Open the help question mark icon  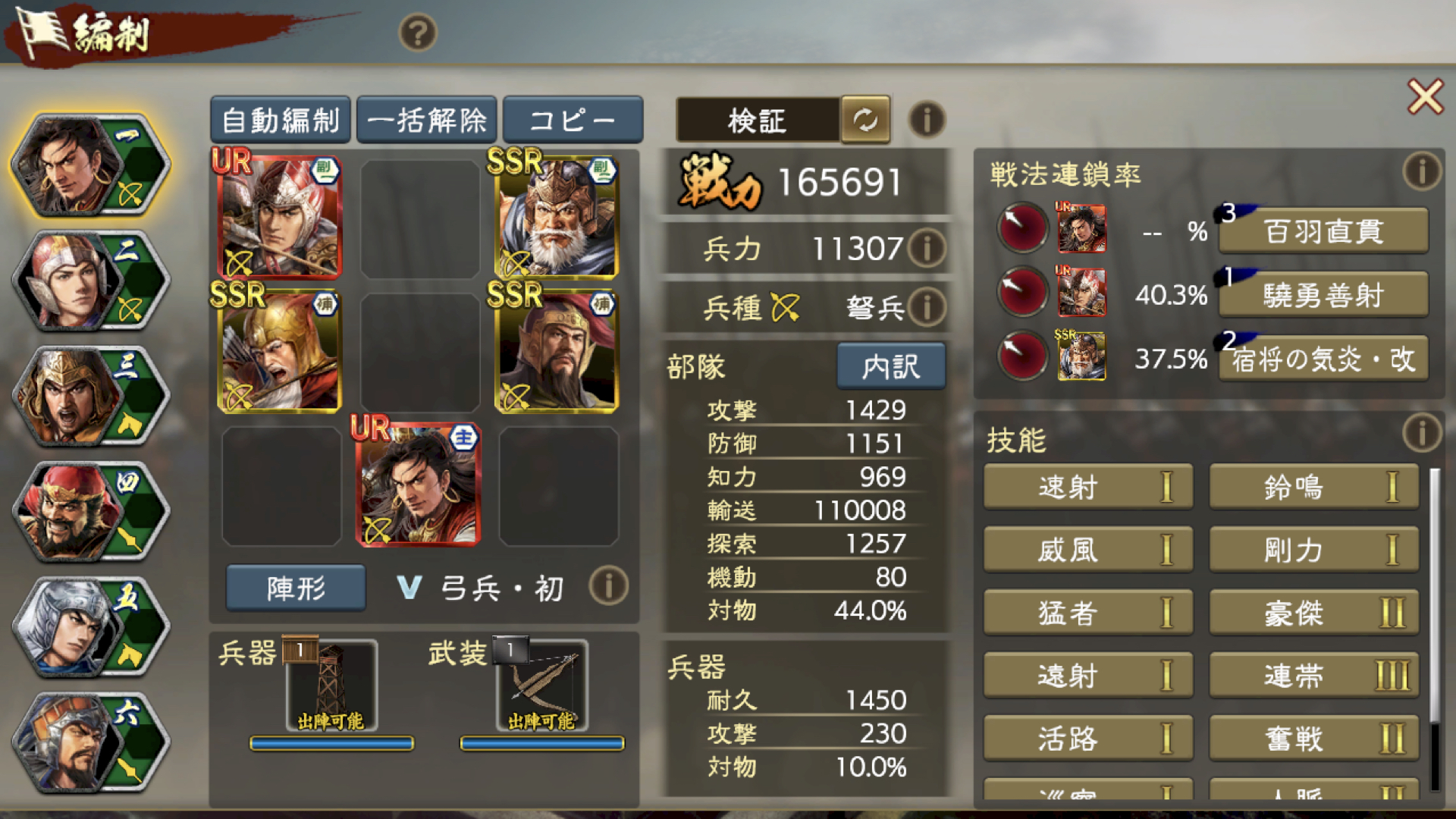(418, 33)
